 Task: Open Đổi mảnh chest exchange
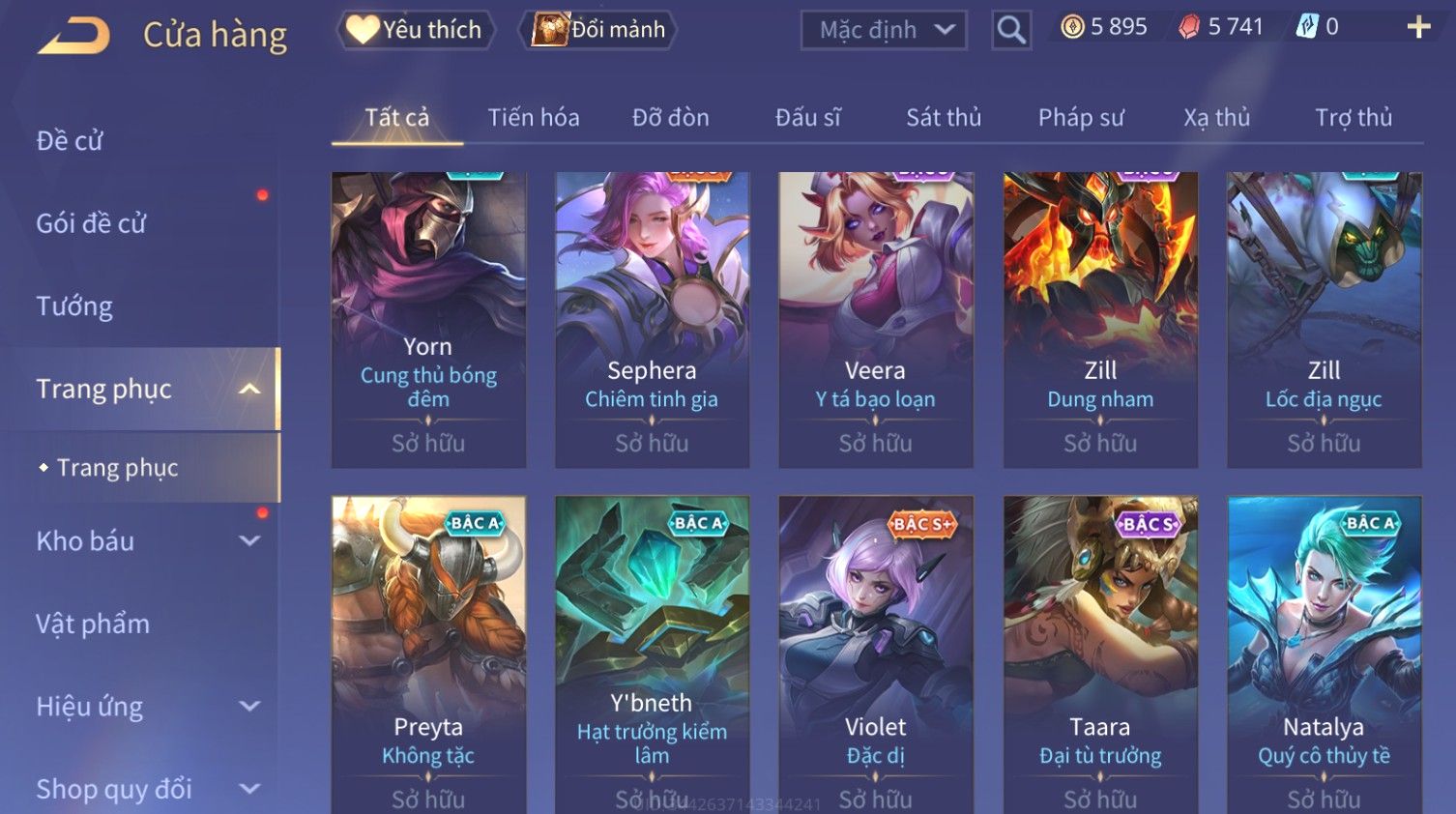coord(597,30)
